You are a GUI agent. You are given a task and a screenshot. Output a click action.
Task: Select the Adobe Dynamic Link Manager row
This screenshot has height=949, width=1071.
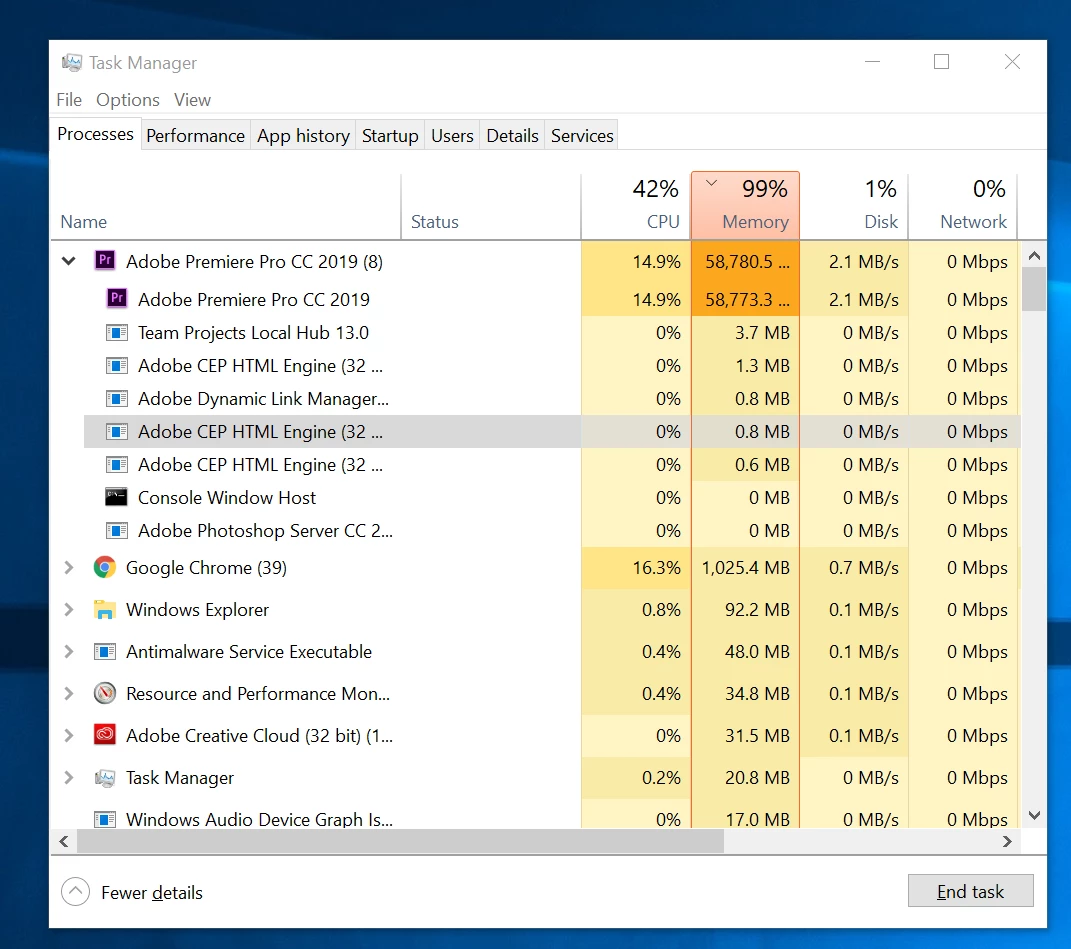coord(552,398)
